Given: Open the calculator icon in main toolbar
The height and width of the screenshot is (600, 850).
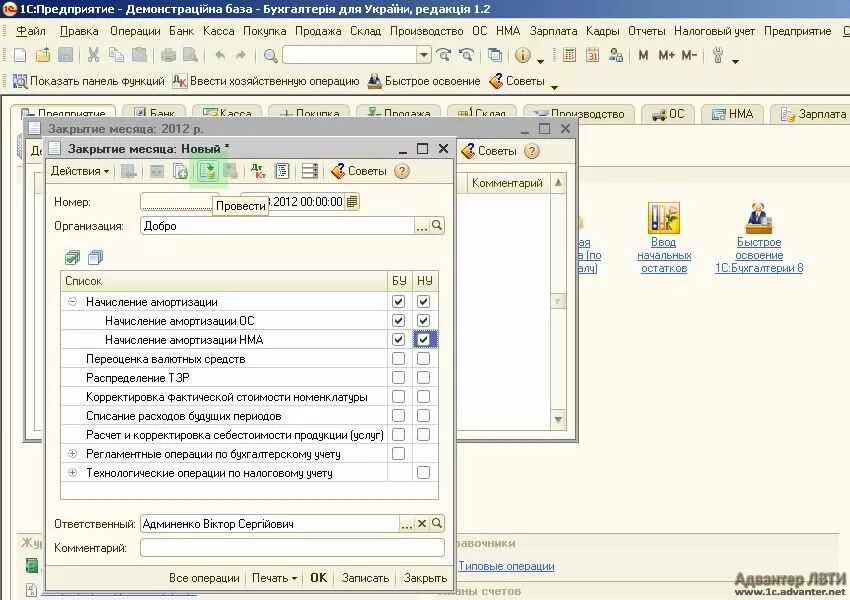Looking at the screenshot, I should click(569, 55).
